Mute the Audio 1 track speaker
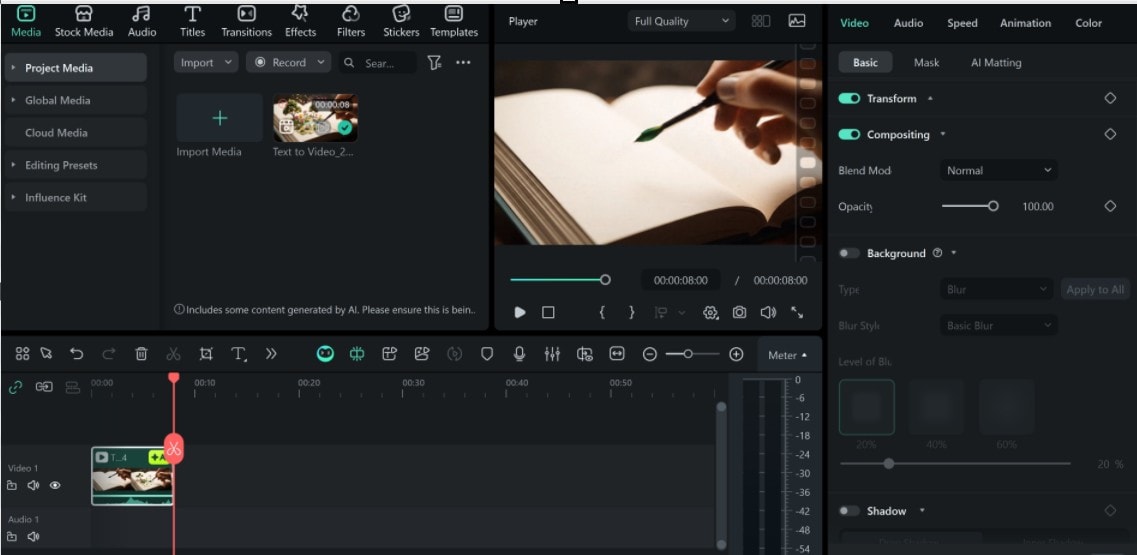Viewport: 1137px width, 555px height. pyautogui.click(x=33, y=537)
